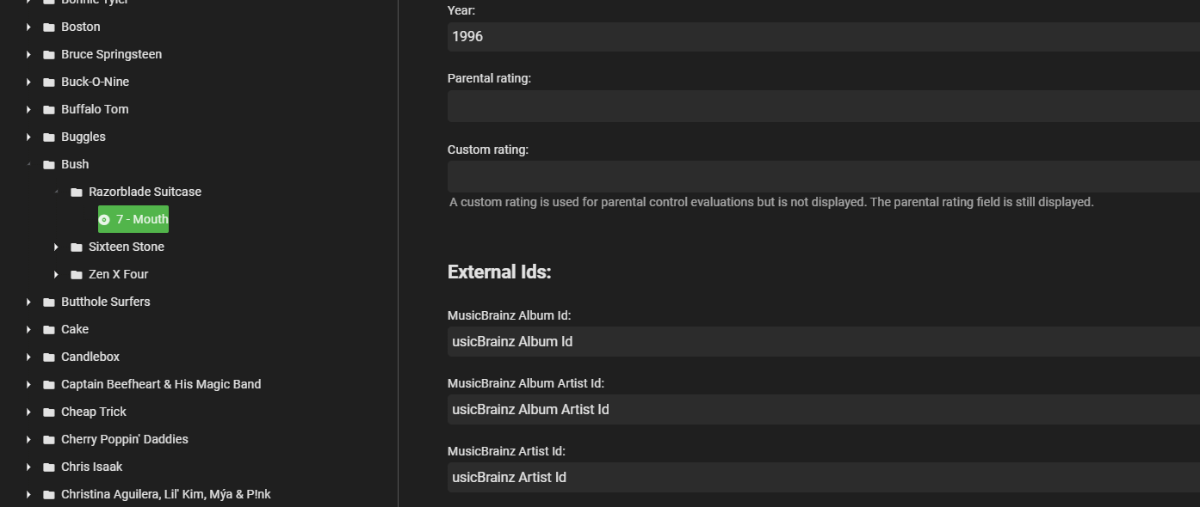
Task: Click the Candlebox folder icon
Action: pyautogui.click(x=48, y=357)
